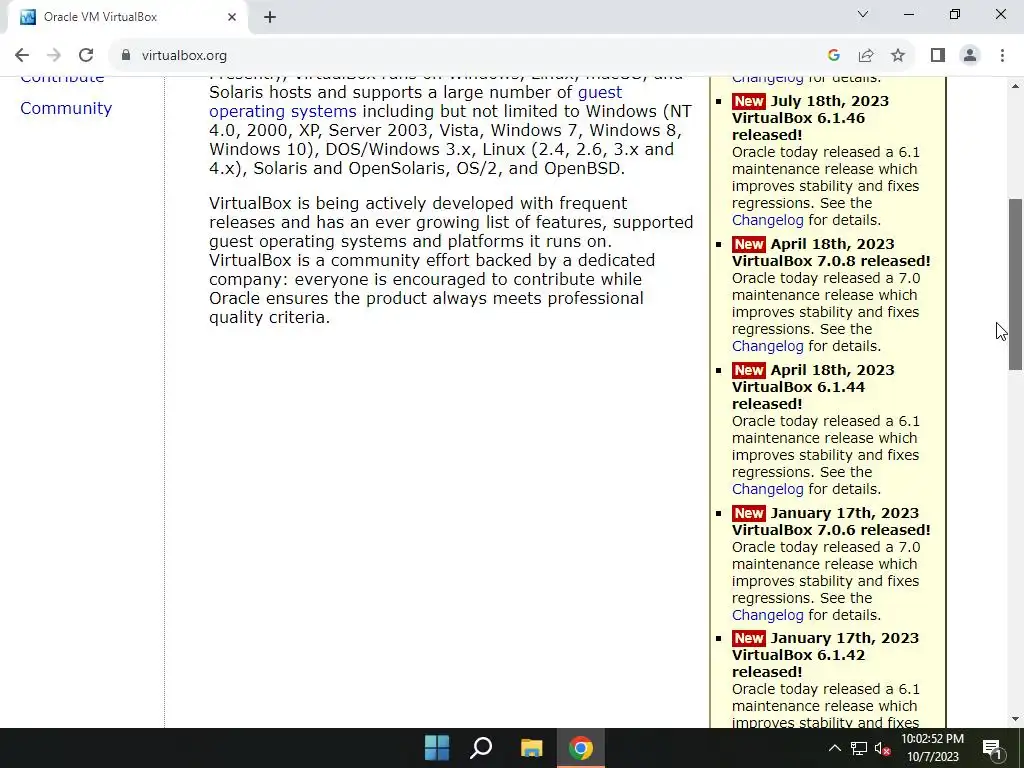Expand the tab search chevron
1024x768 pixels.
pos(863,14)
